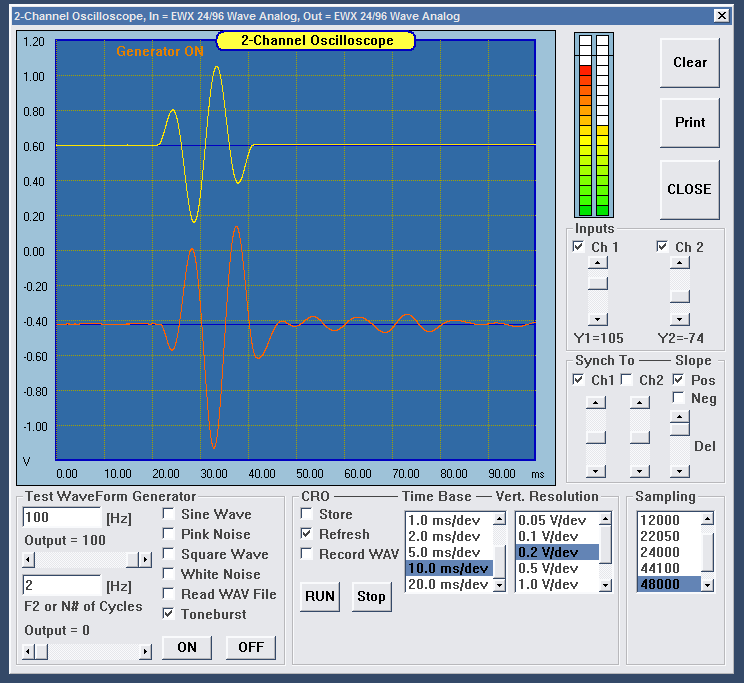Image resolution: width=744 pixels, height=683 pixels.
Task: Enable Square Wave generator option
Action: click(168, 553)
